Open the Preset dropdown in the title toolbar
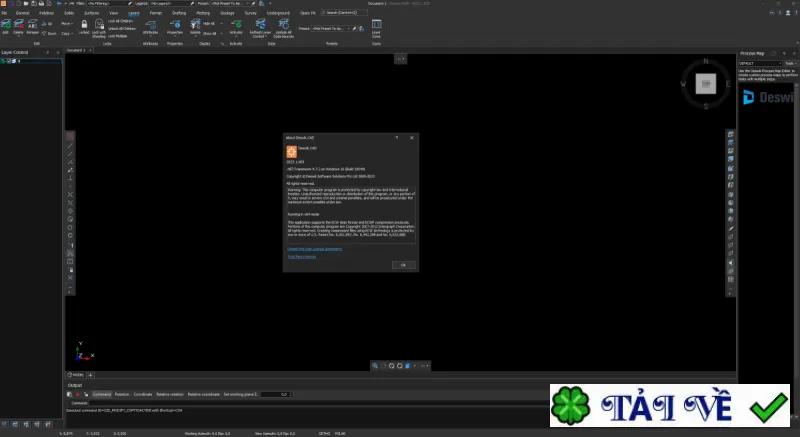 pyautogui.click(x=228, y=4)
